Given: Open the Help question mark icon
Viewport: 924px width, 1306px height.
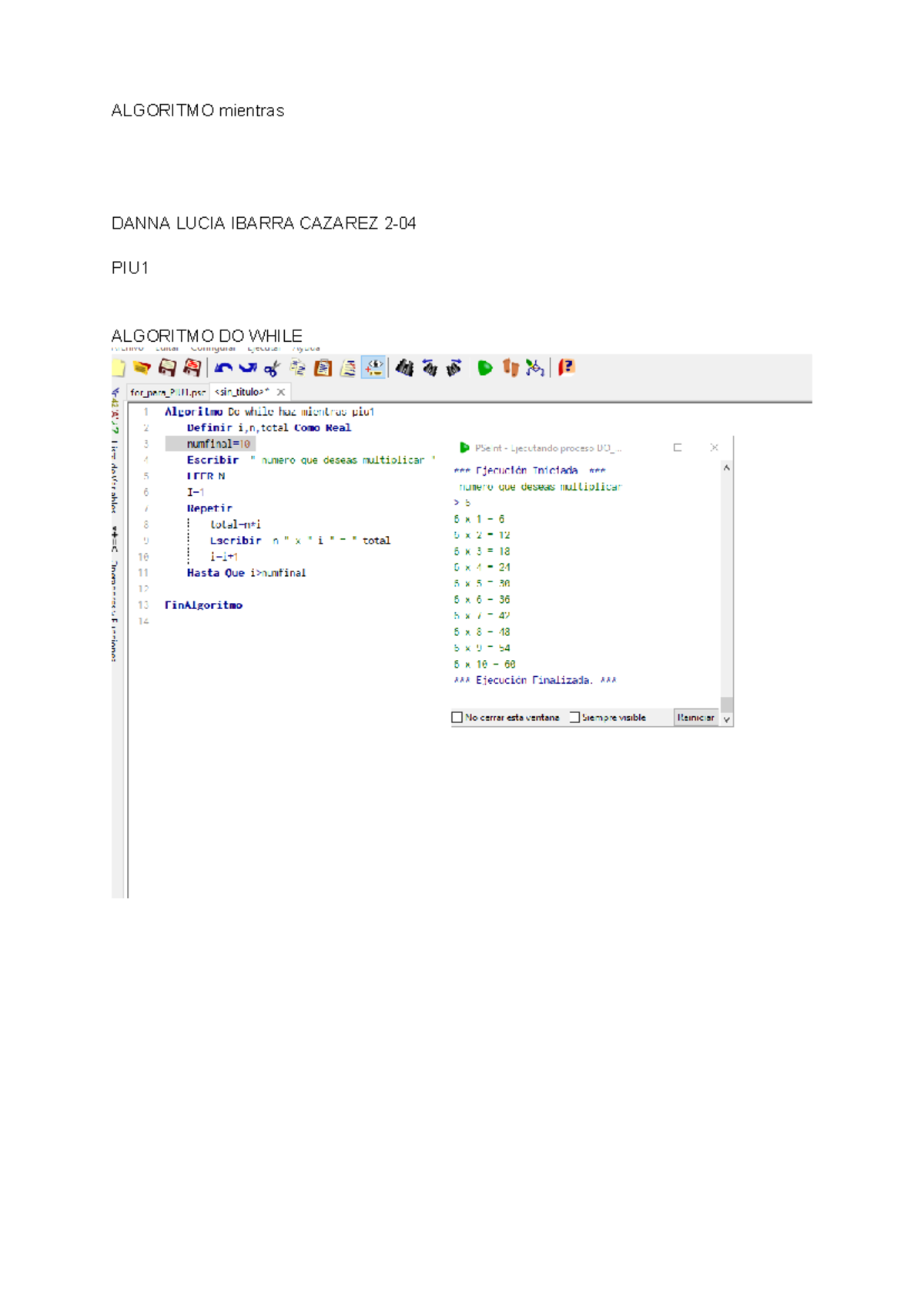Looking at the screenshot, I should [567, 368].
